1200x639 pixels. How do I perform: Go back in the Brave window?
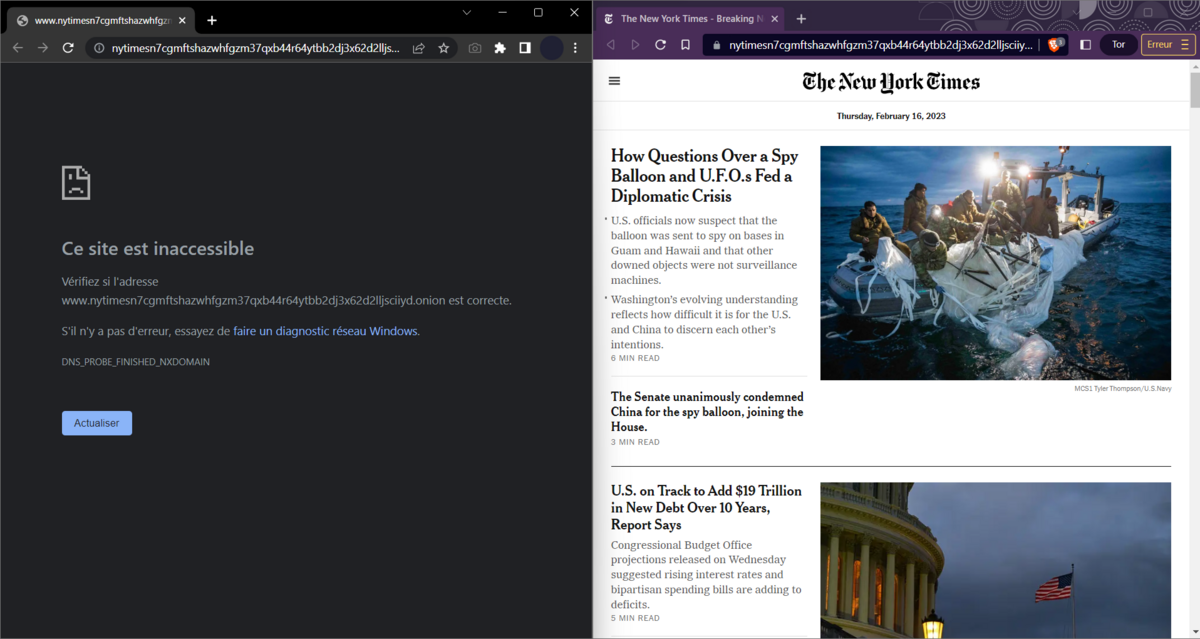609,45
